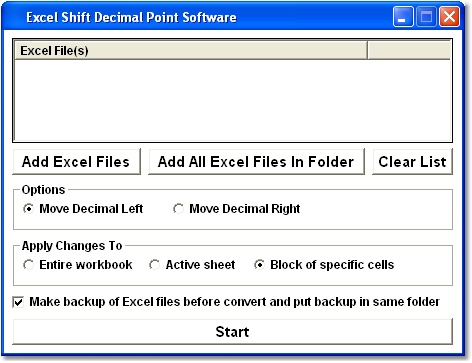Minimize the Excel Shift Decimal Point window
This screenshot has width=472, height=363.
pyautogui.click(x=403, y=17)
